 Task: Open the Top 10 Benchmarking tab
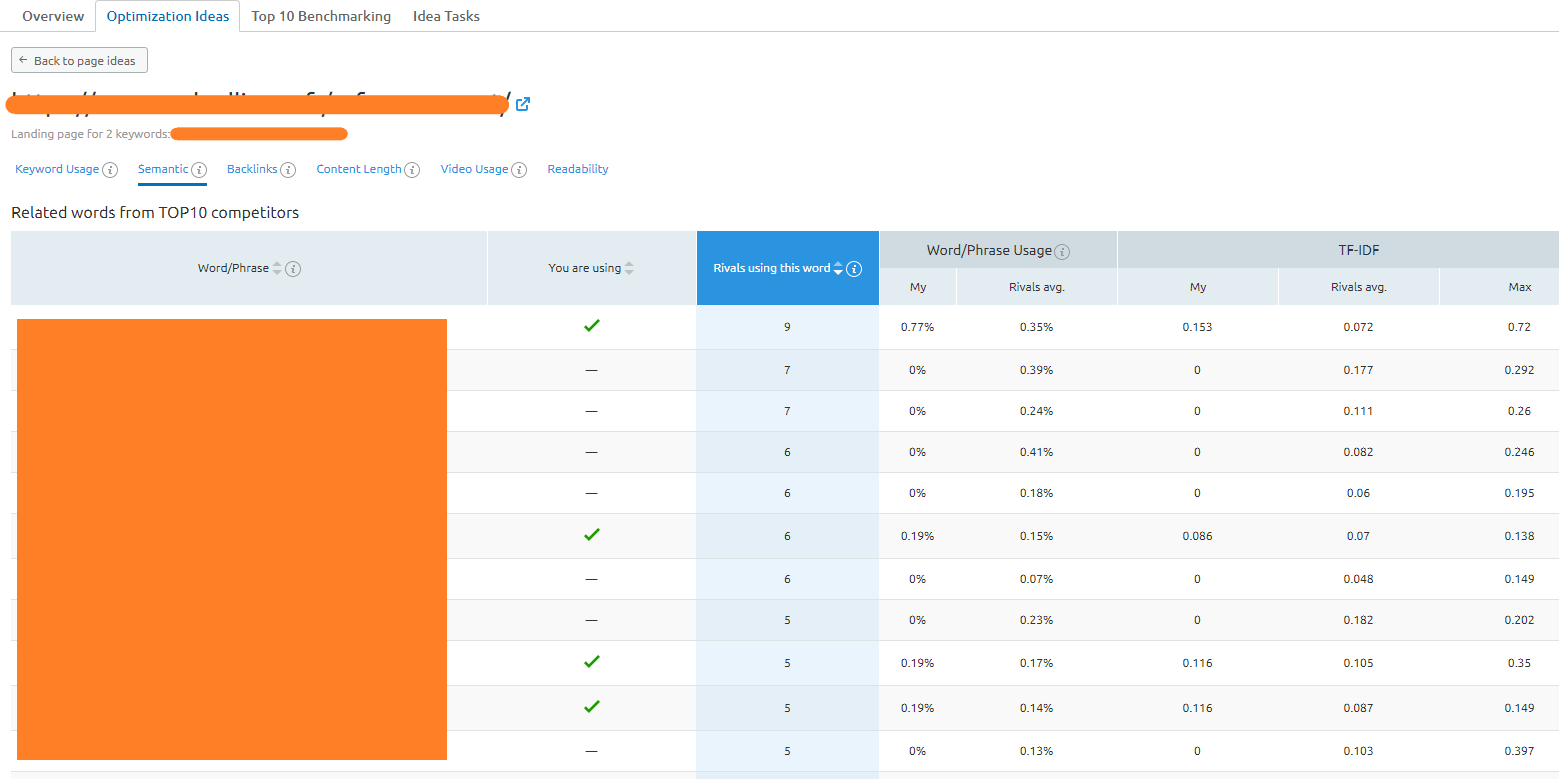pyautogui.click(x=321, y=16)
